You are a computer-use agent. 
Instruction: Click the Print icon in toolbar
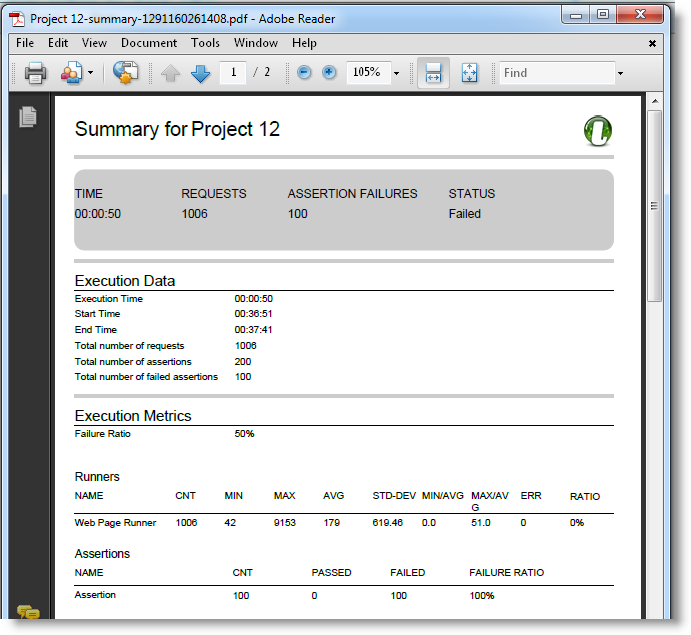click(35, 73)
